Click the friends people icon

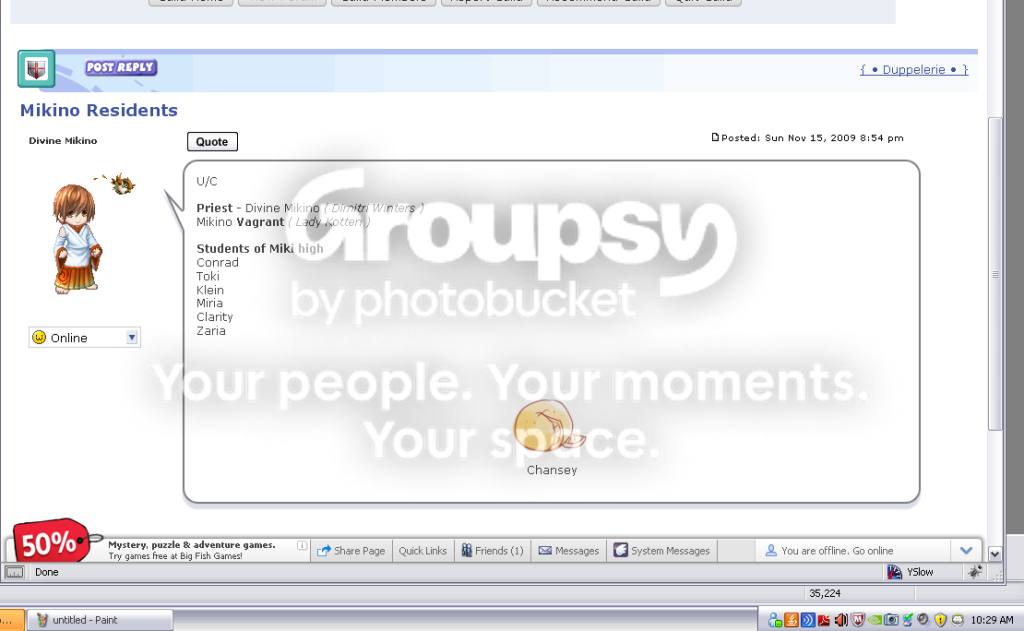click(x=466, y=551)
